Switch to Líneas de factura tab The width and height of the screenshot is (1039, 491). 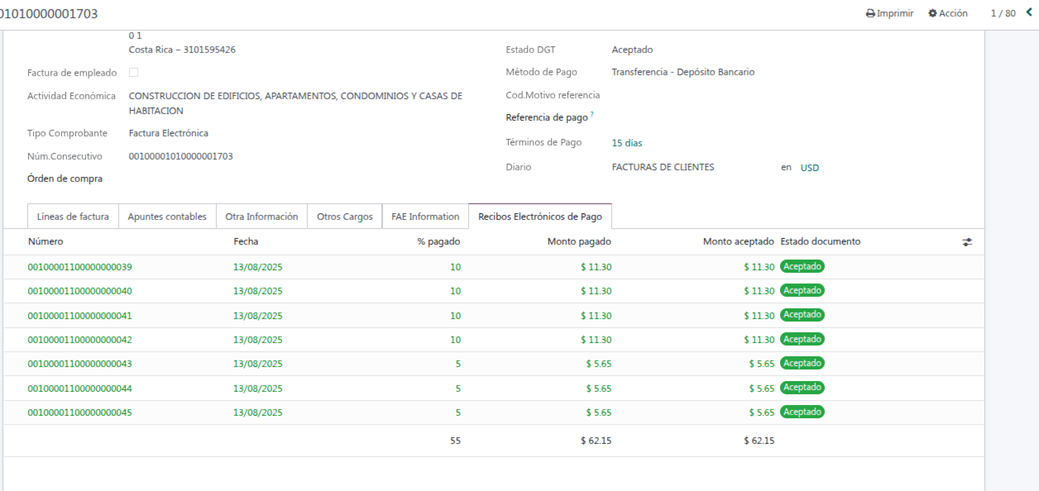(73, 217)
